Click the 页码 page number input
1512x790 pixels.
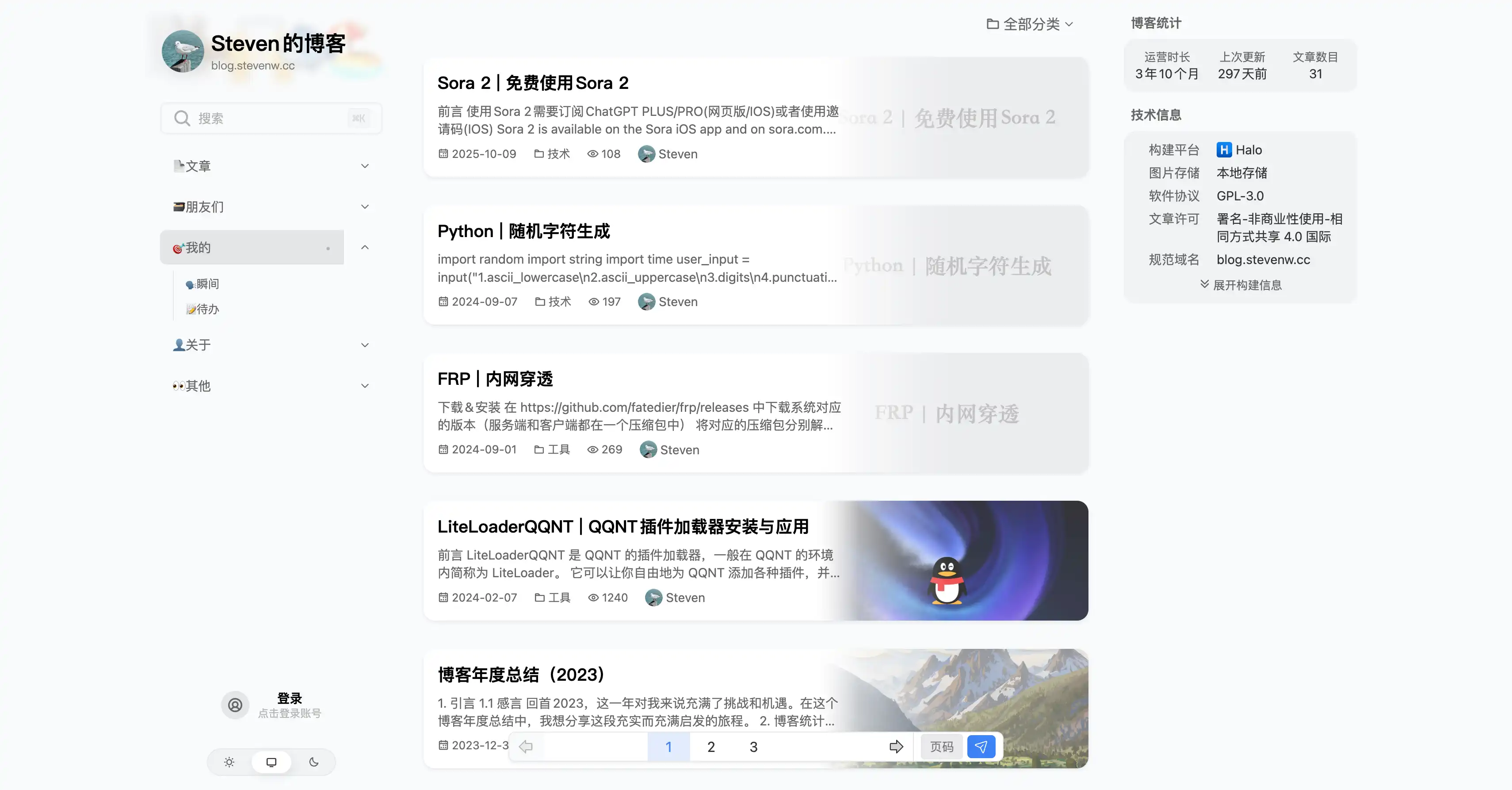point(942,747)
